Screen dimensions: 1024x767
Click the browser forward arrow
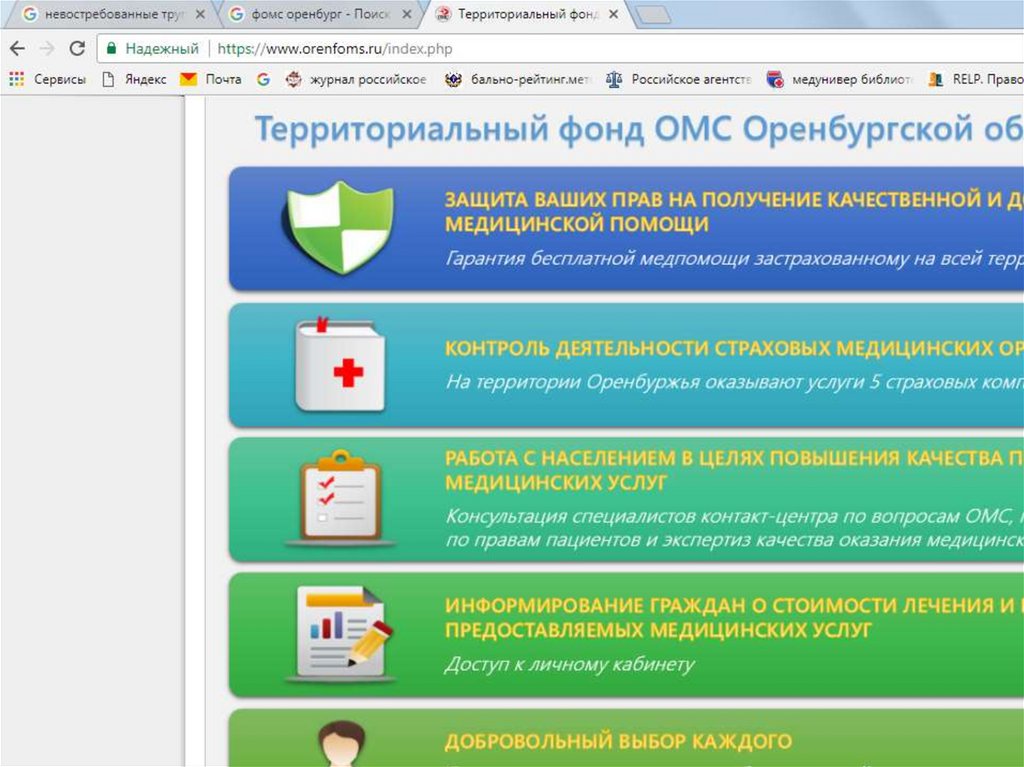pyautogui.click(x=47, y=48)
